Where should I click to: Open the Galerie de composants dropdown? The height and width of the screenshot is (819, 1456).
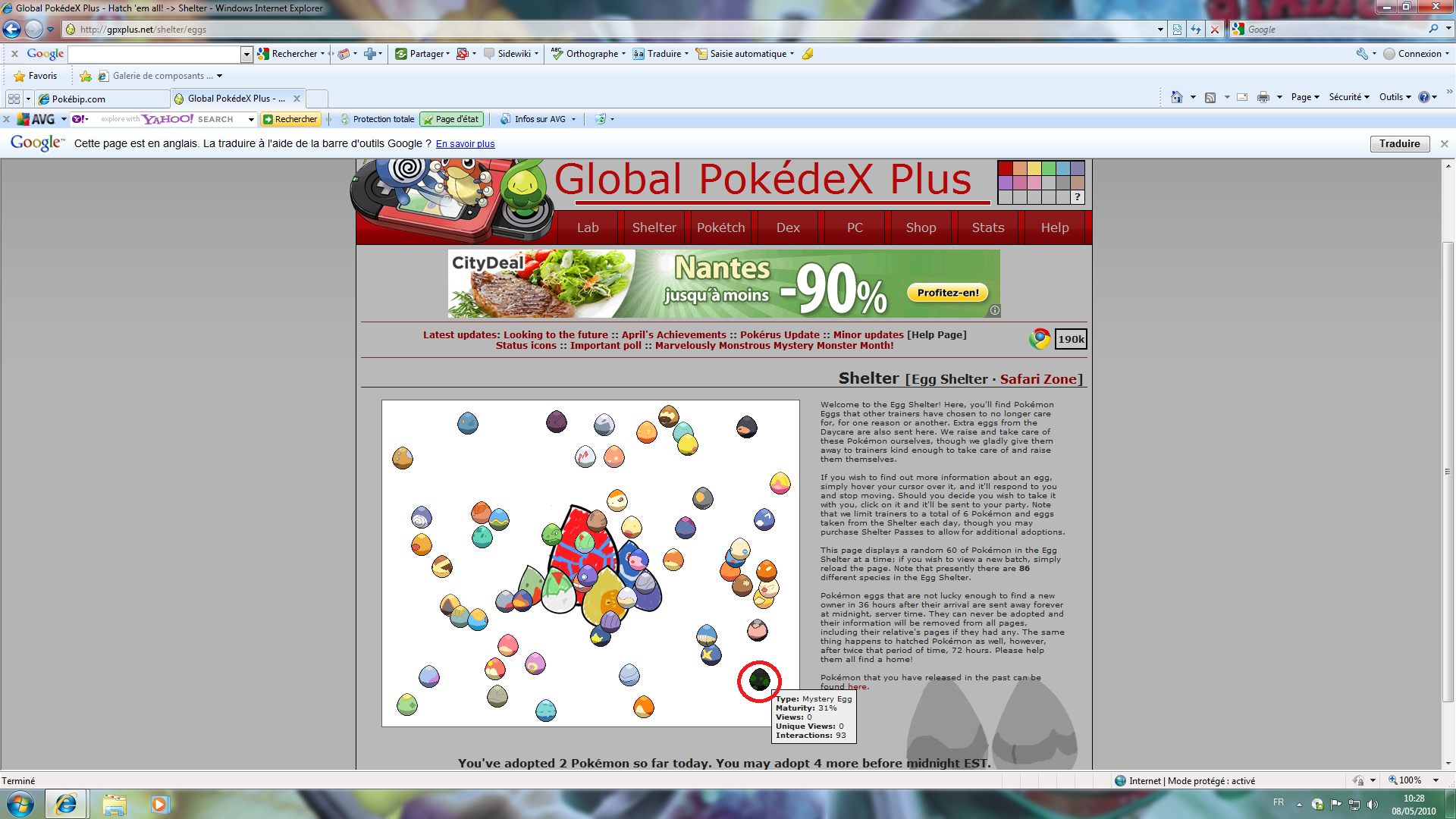(219, 76)
